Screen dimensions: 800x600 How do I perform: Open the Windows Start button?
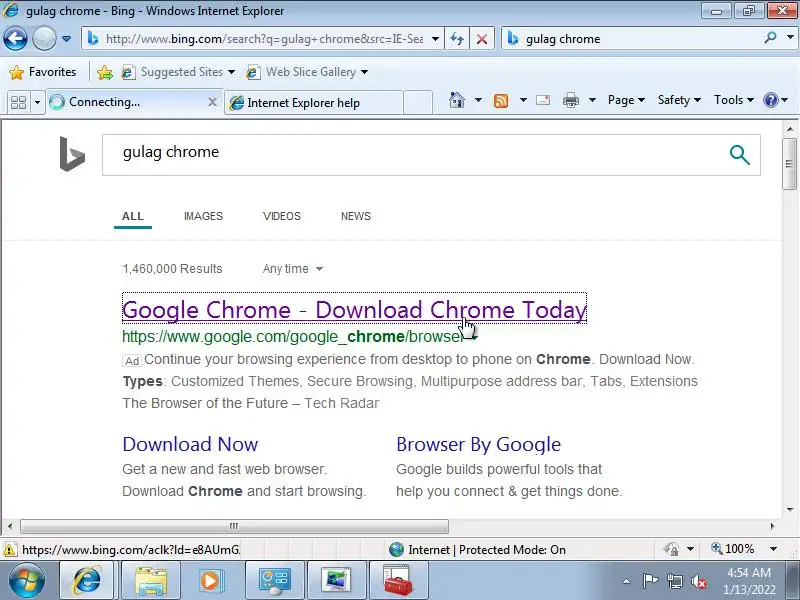coord(27,580)
